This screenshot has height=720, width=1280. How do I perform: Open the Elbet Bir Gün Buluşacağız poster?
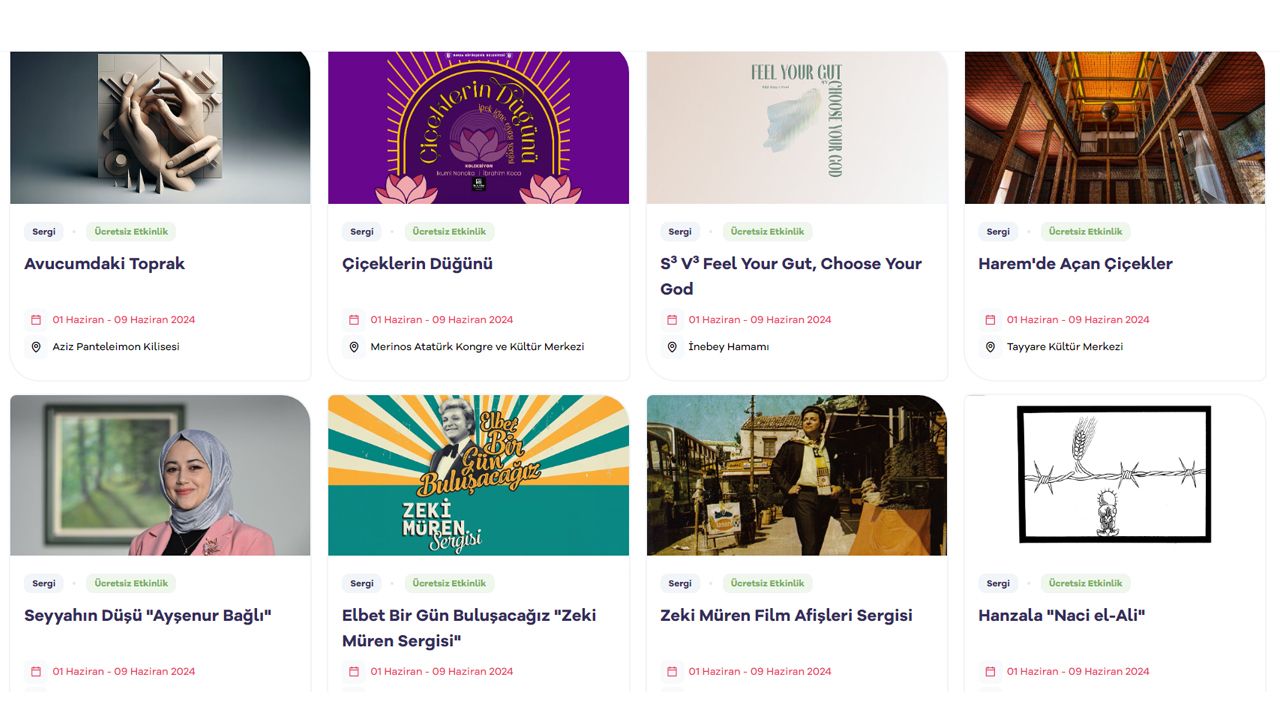[x=478, y=475]
